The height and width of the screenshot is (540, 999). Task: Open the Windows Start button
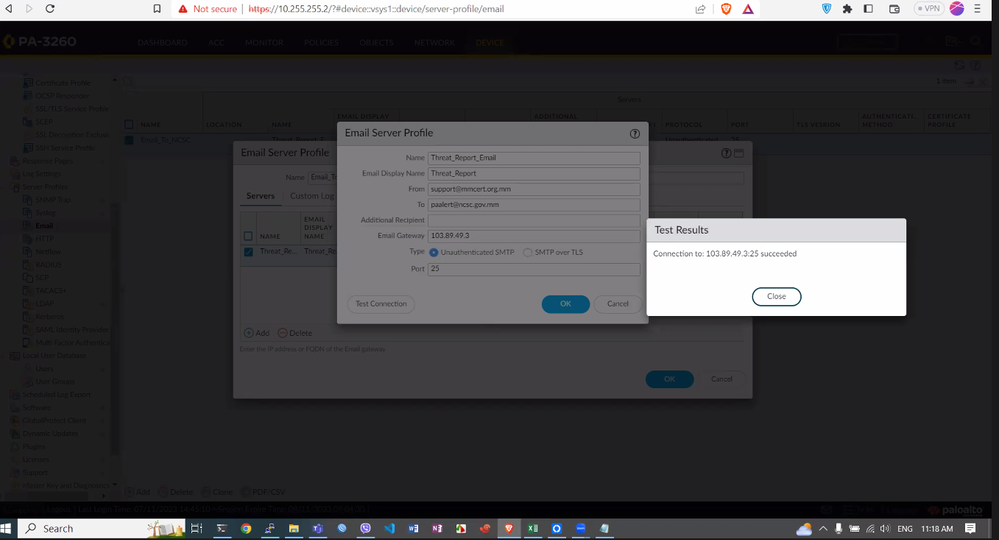(6, 529)
